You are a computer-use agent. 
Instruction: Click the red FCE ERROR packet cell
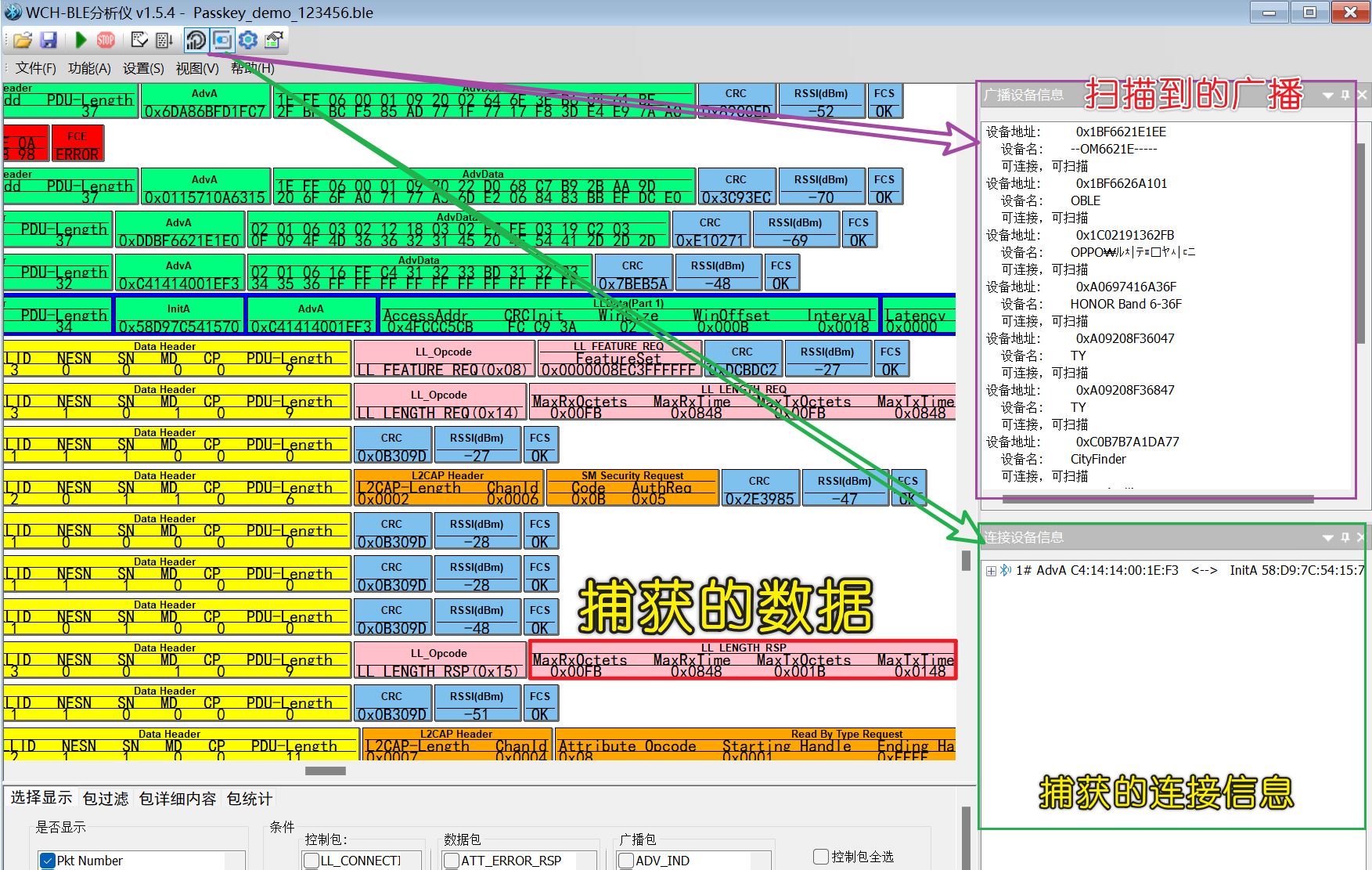(77, 143)
